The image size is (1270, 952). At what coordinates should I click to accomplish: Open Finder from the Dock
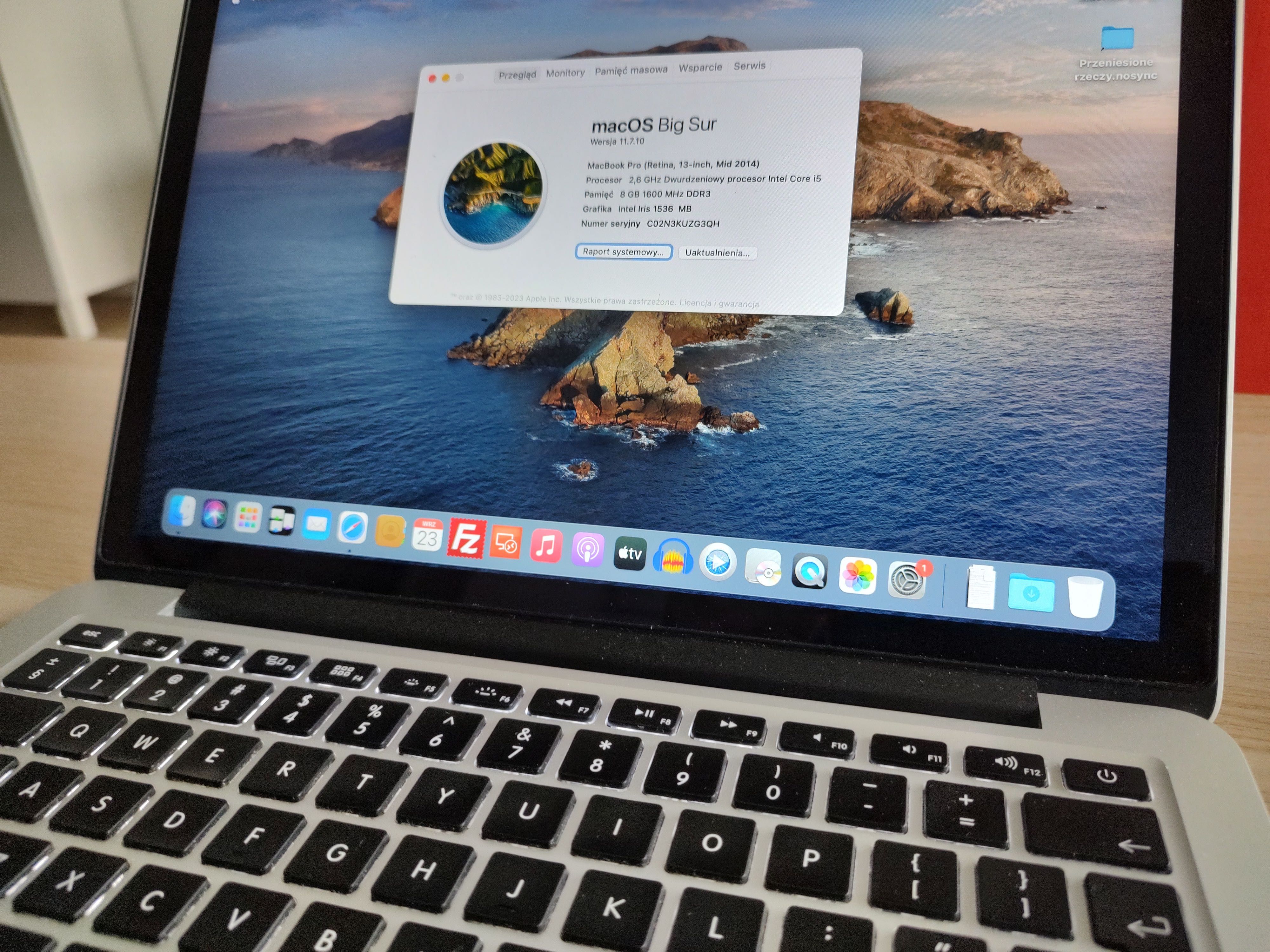click(x=181, y=510)
